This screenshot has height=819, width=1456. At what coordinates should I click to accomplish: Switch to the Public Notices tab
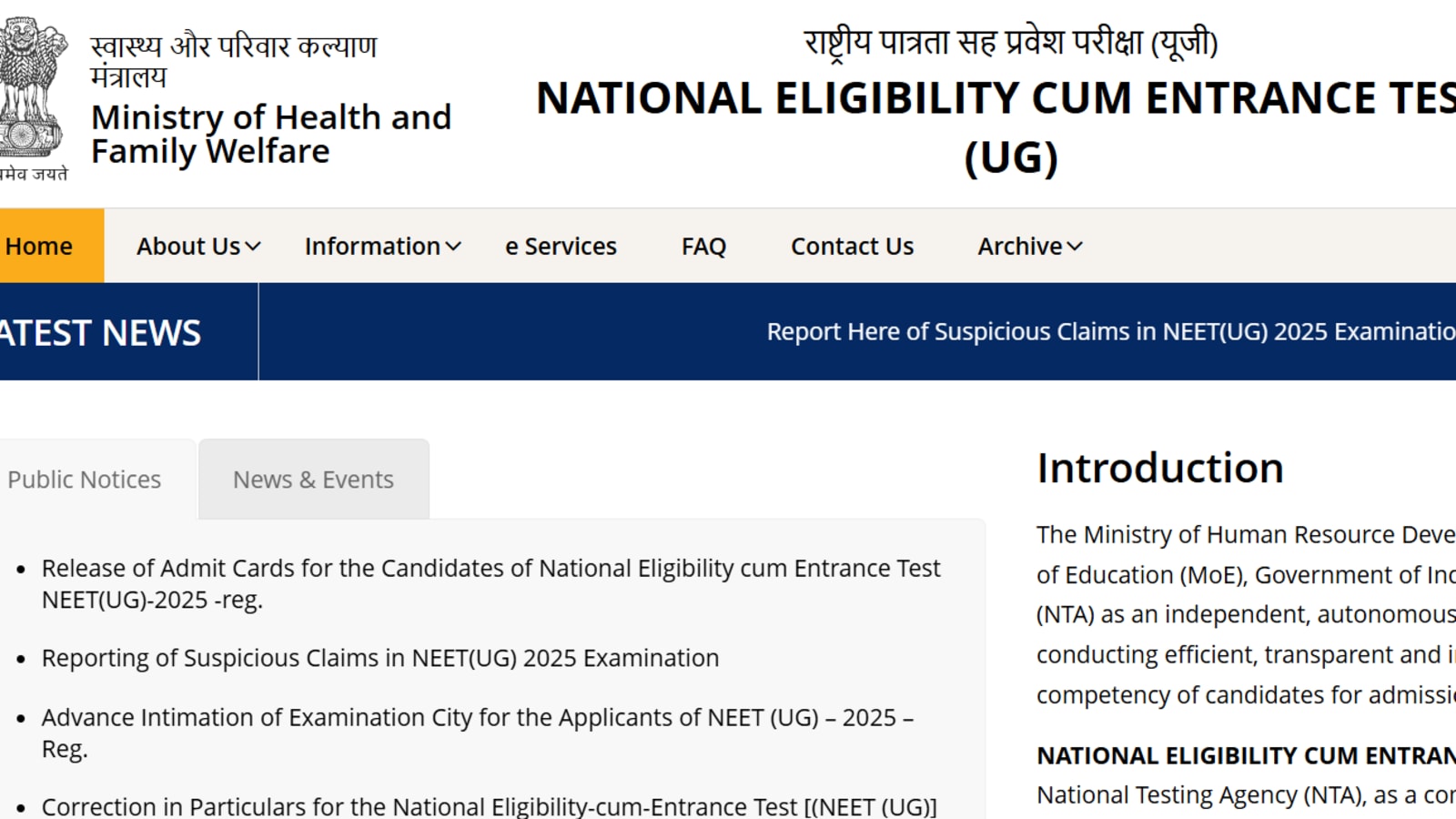pos(85,480)
